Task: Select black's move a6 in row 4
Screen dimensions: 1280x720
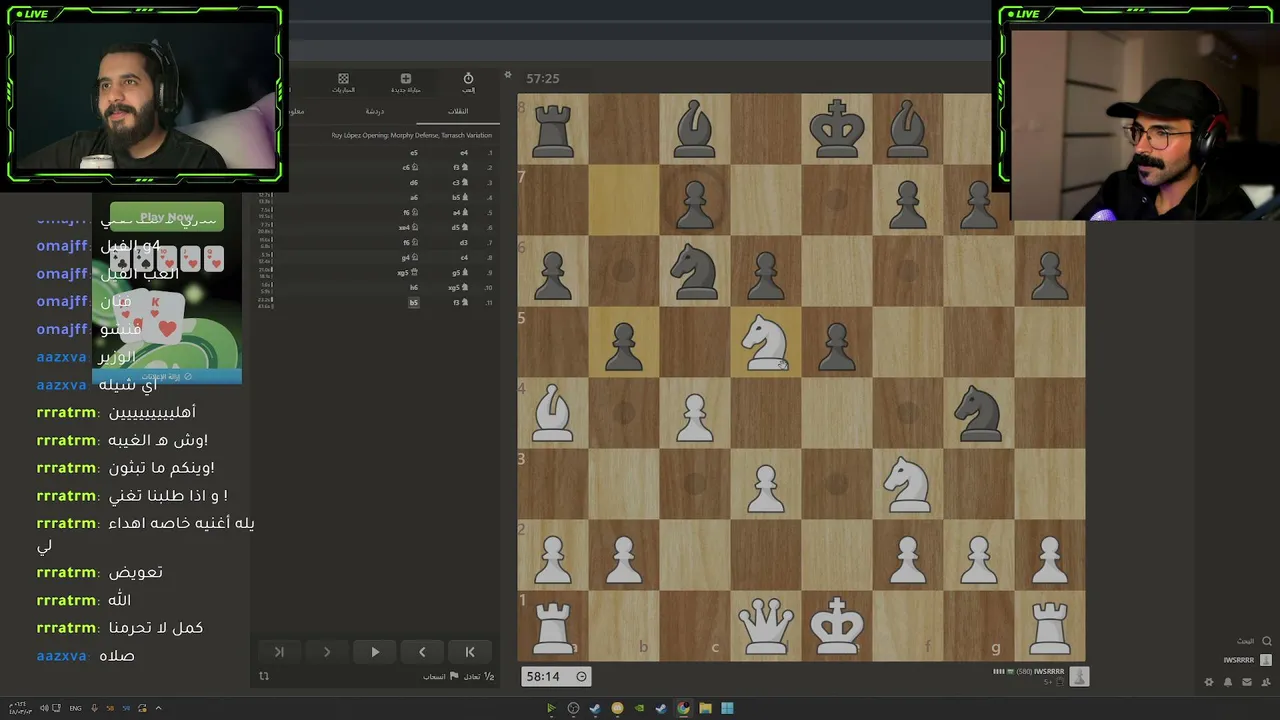Action: [414, 198]
